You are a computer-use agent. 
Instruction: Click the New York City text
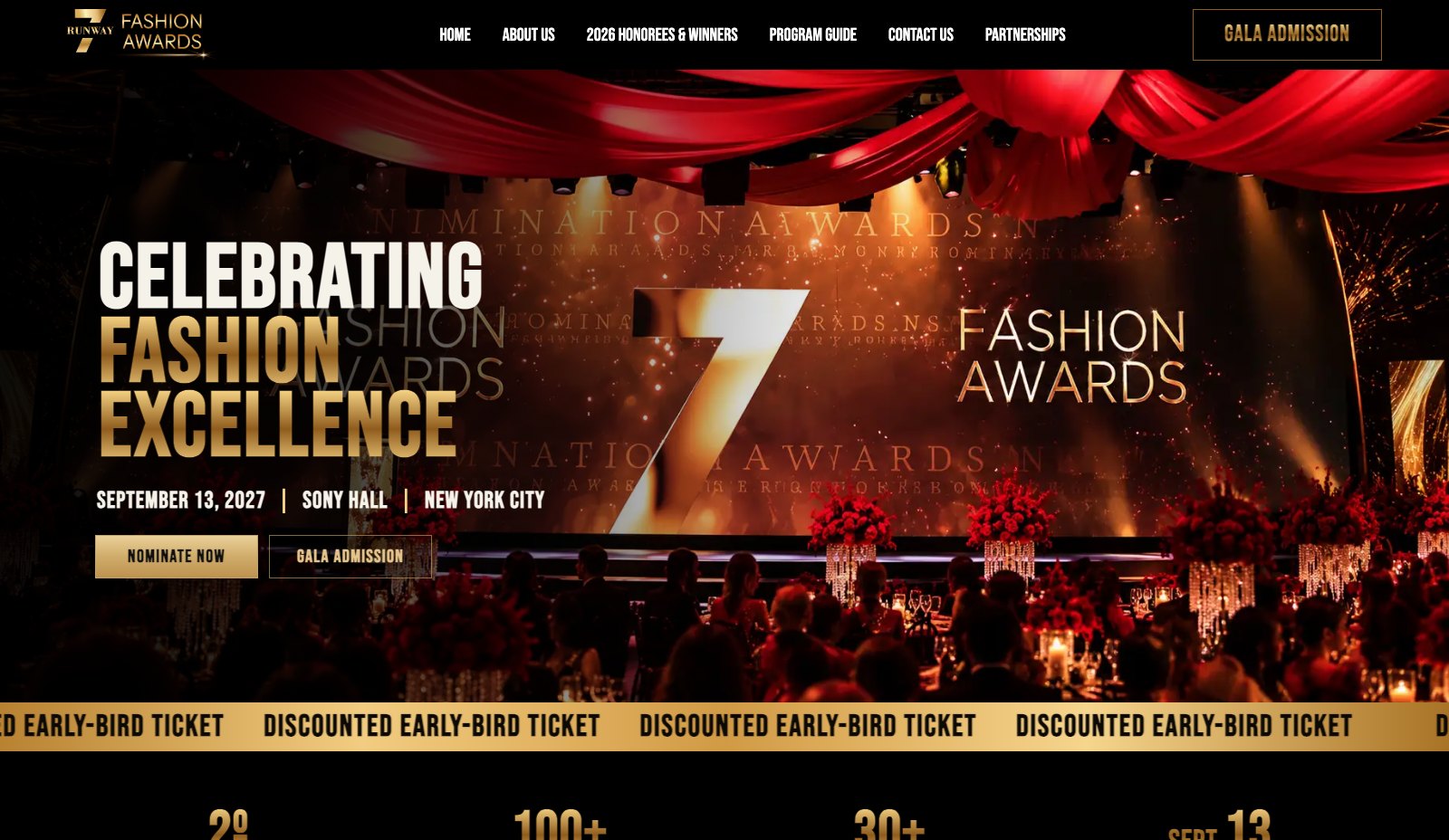click(485, 500)
